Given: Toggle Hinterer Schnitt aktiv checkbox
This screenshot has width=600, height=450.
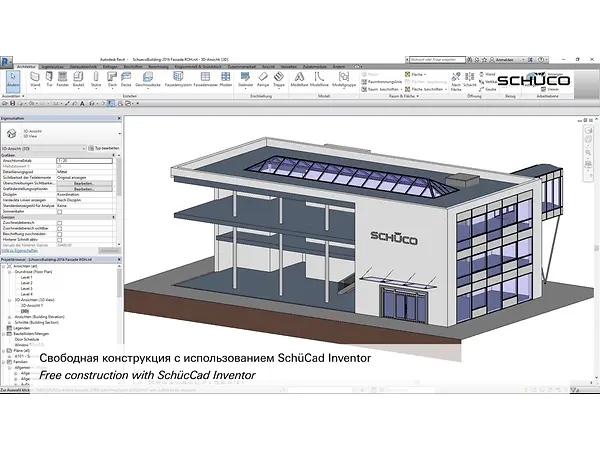Looking at the screenshot, I should tap(59, 240).
